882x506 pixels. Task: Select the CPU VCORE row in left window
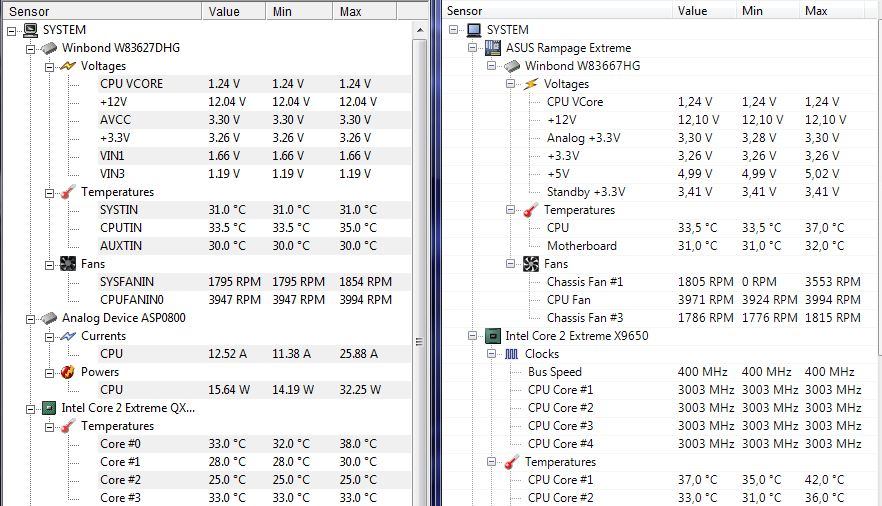253,84
